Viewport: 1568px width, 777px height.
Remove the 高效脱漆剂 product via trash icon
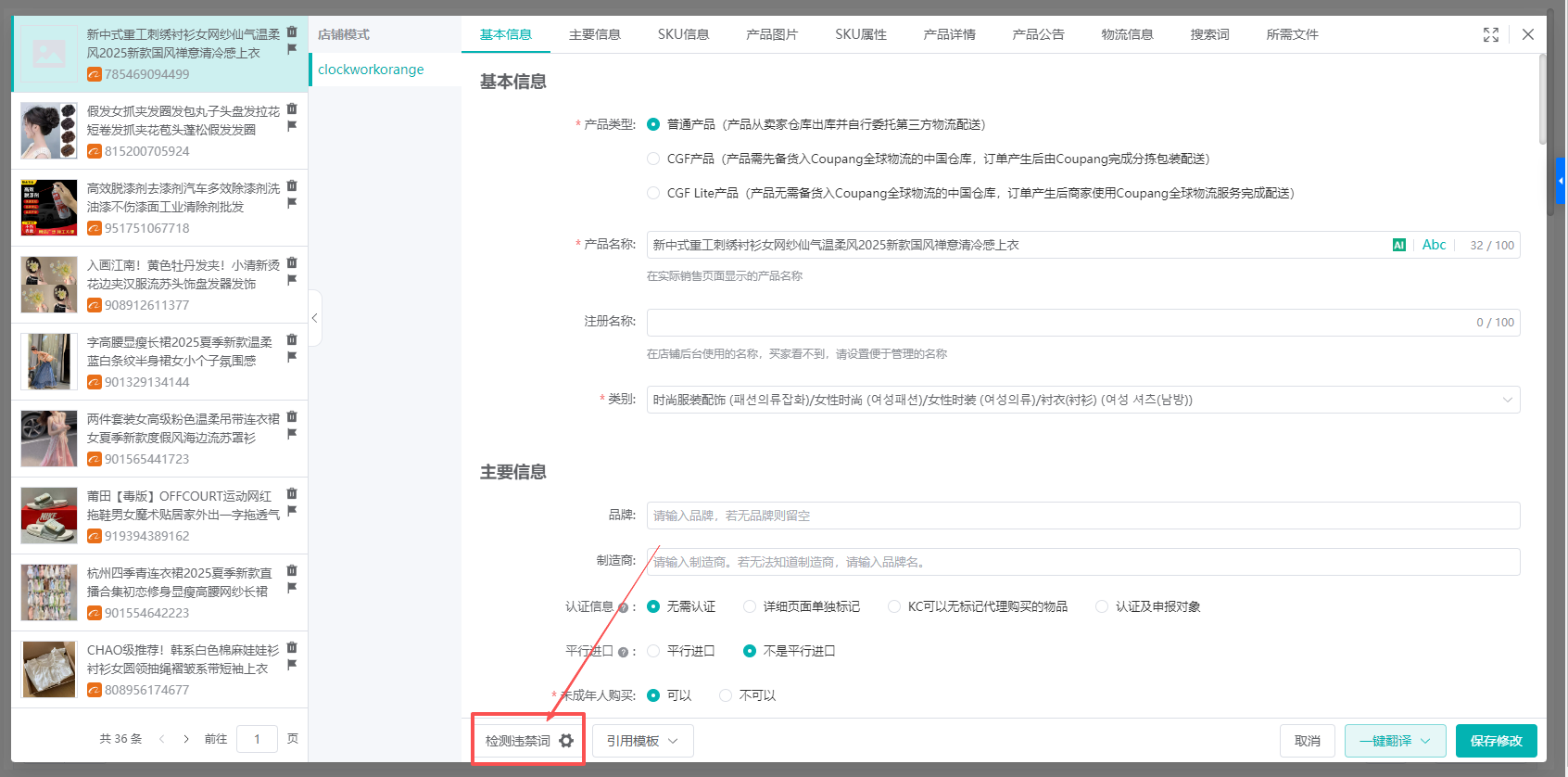tap(292, 185)
